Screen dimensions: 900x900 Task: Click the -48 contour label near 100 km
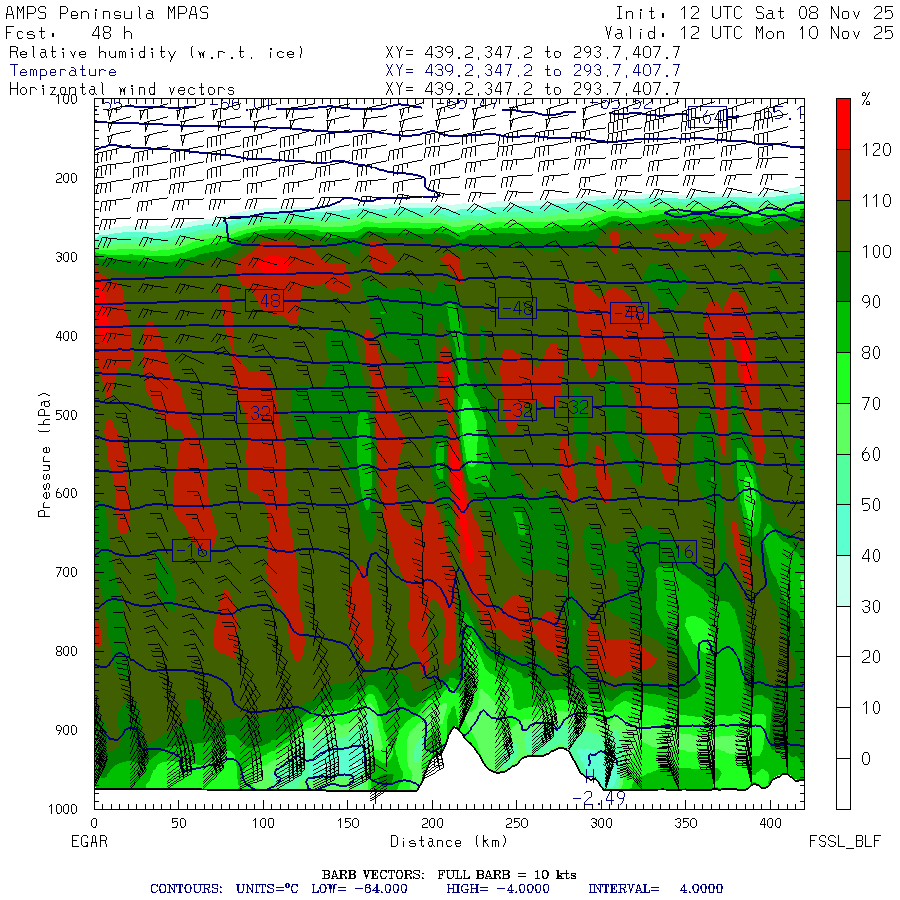[265, 301]
